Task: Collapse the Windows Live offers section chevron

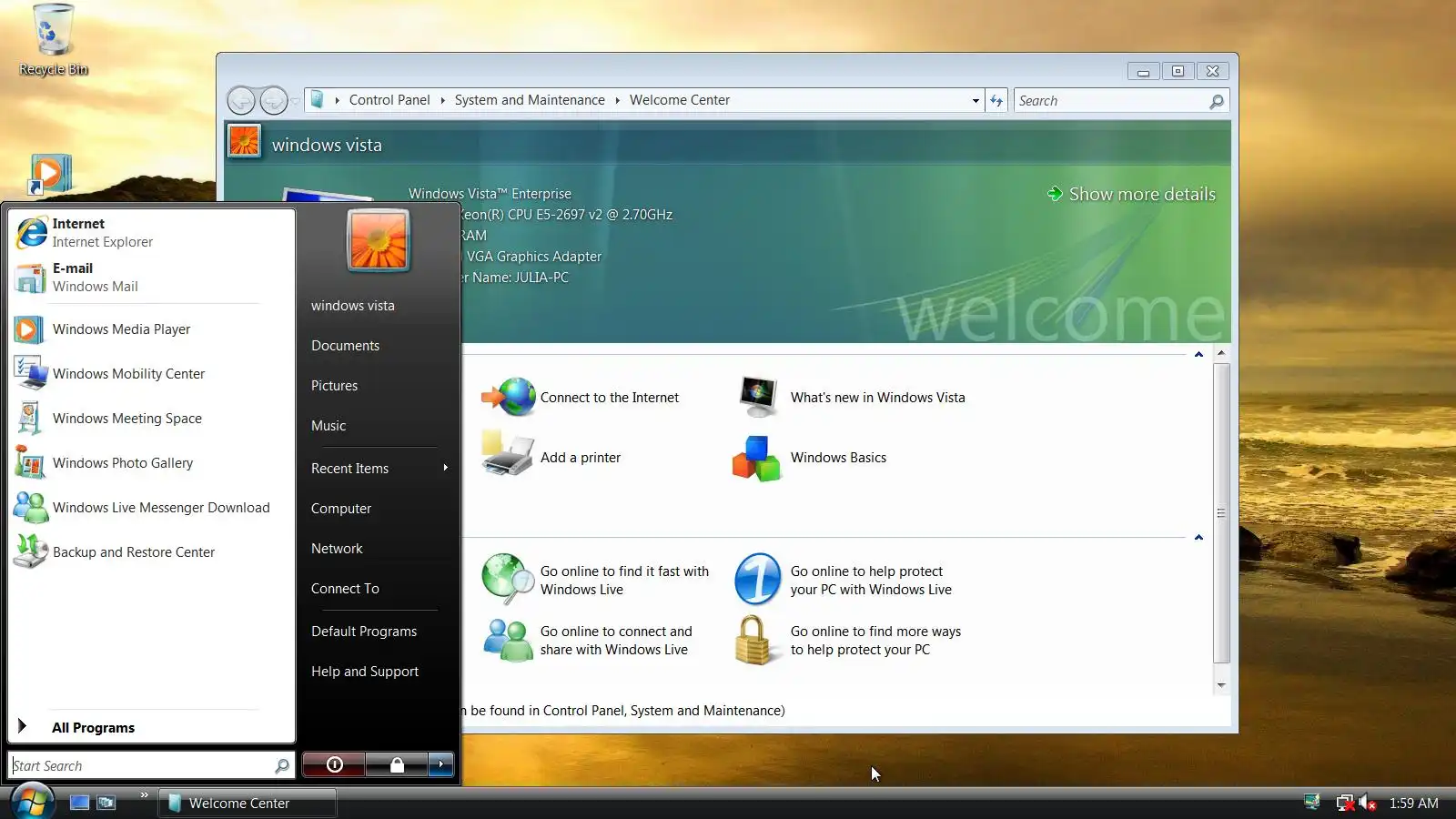Action: 1198,537
